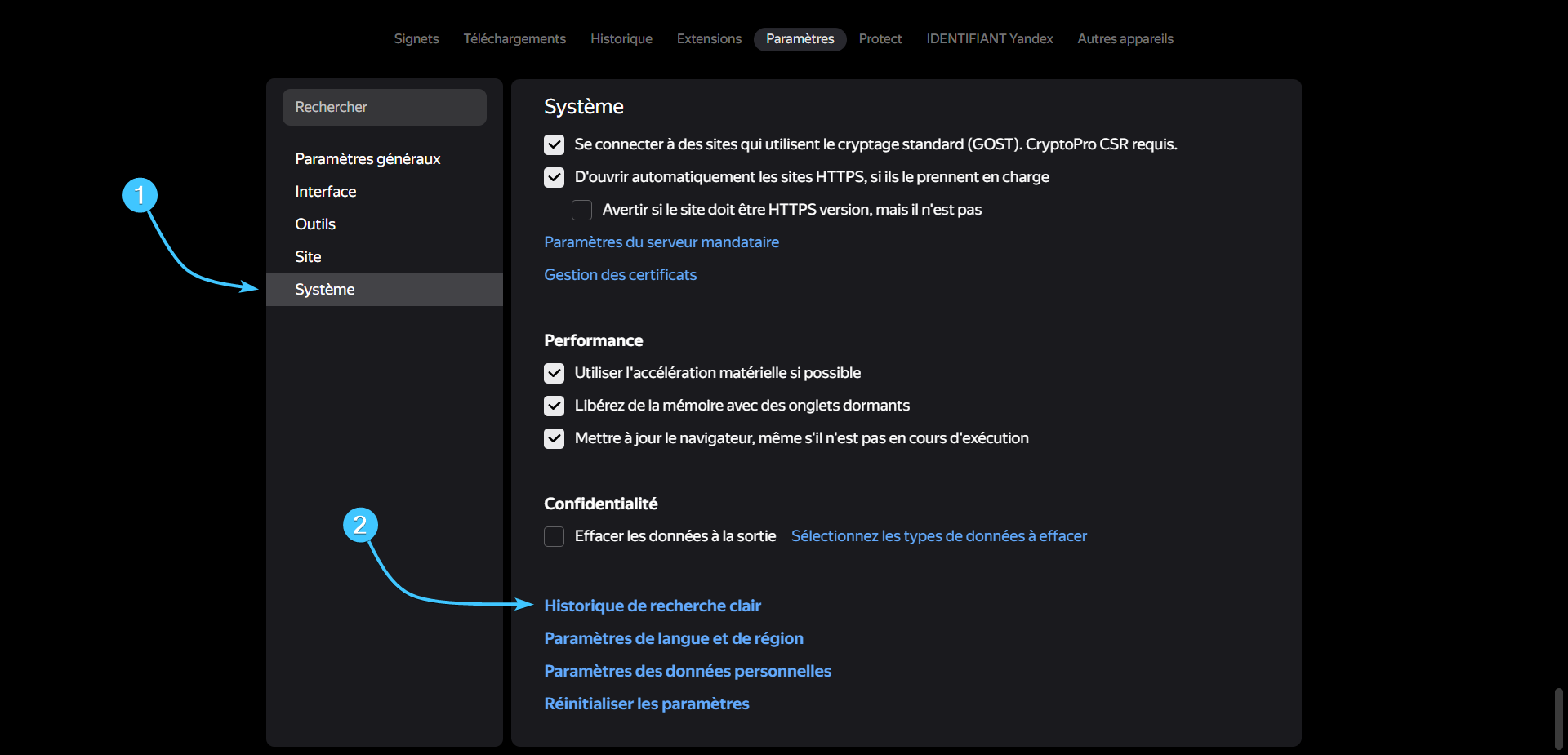1568x755 pixels.
Task: Toggle free memory with dormant tabs
Action: [x=555, y=406]
